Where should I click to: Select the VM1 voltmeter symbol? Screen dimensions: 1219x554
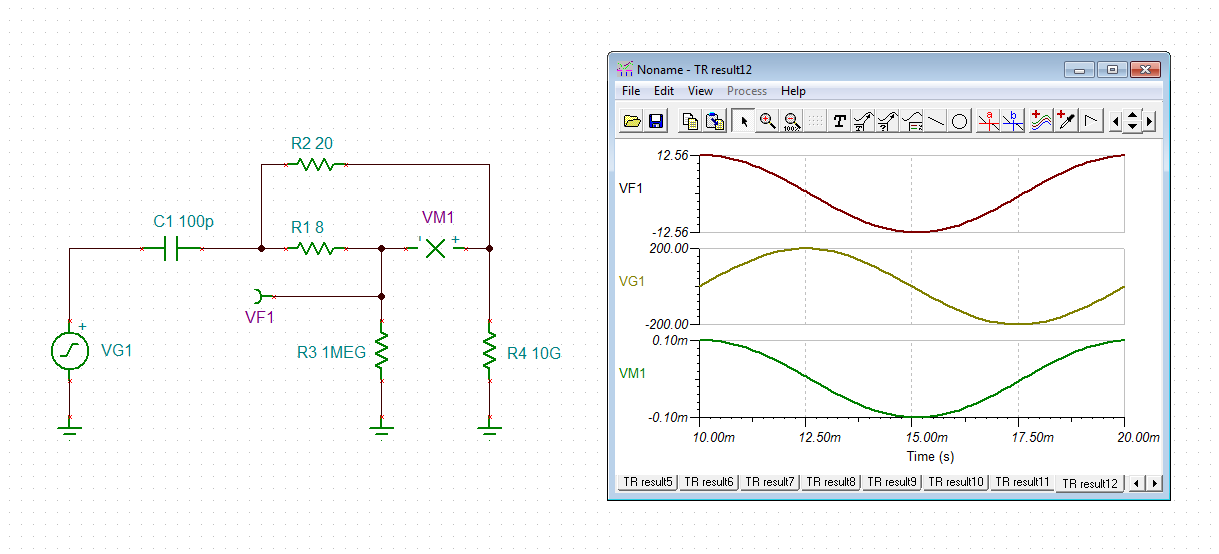(x=435, y=248)
